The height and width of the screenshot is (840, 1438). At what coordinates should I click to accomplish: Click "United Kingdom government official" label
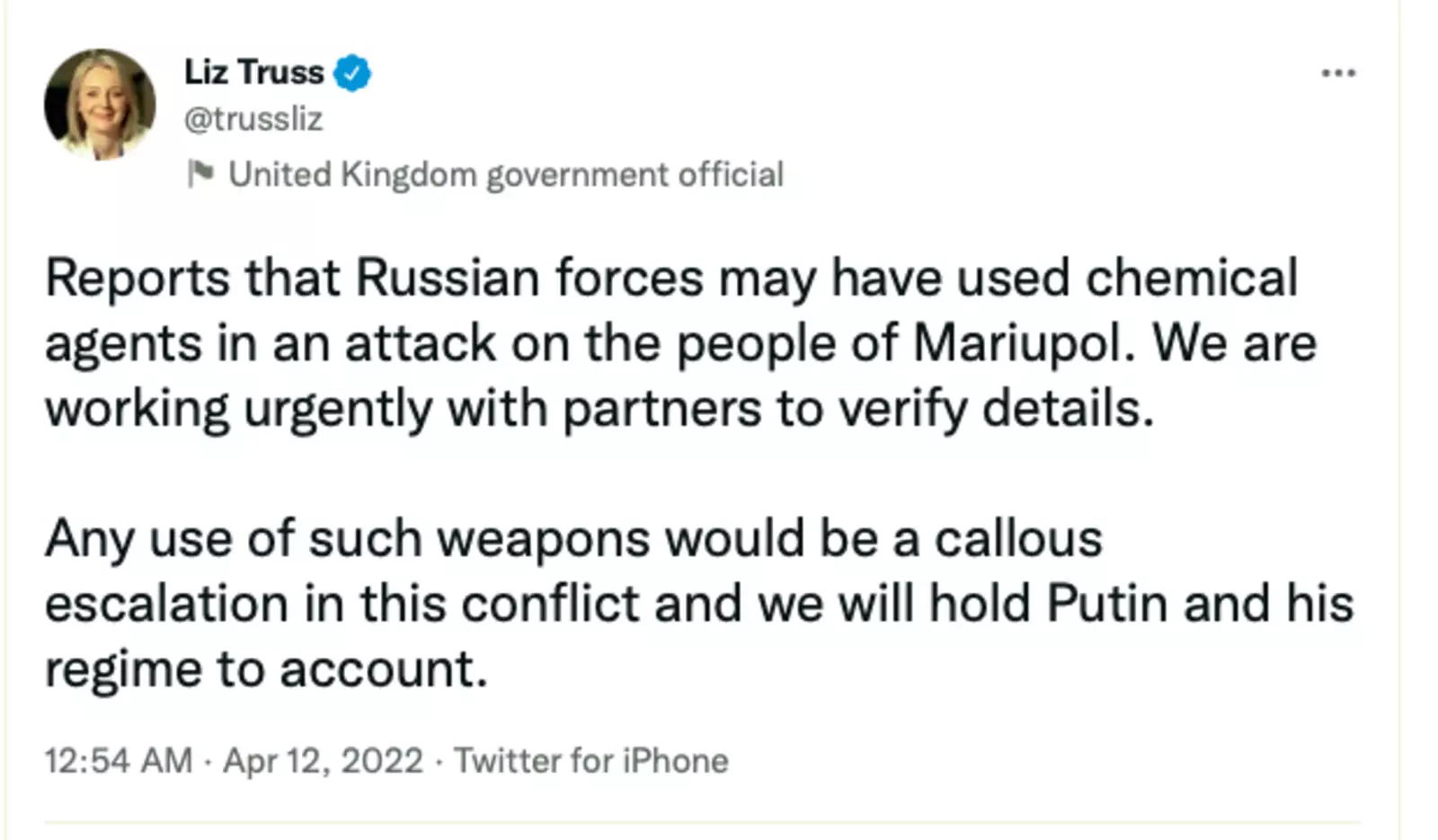pos(506,174)
